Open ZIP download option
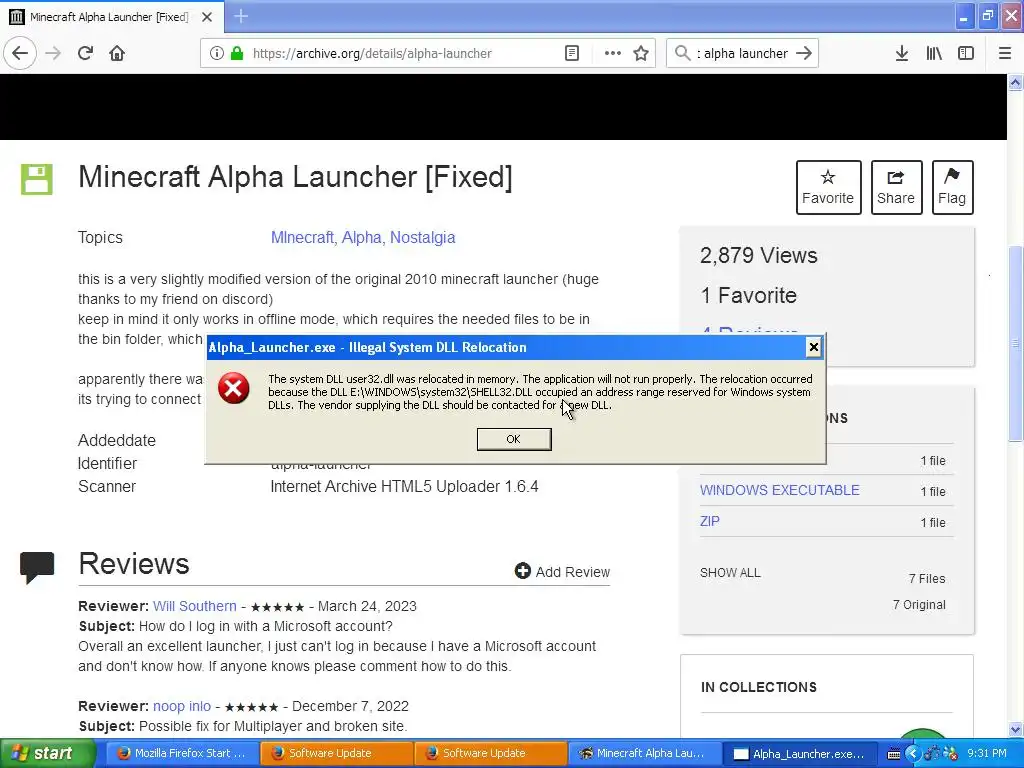This screenshot has height=768, width=1024. pyautogui.click(x=710, y=521)
